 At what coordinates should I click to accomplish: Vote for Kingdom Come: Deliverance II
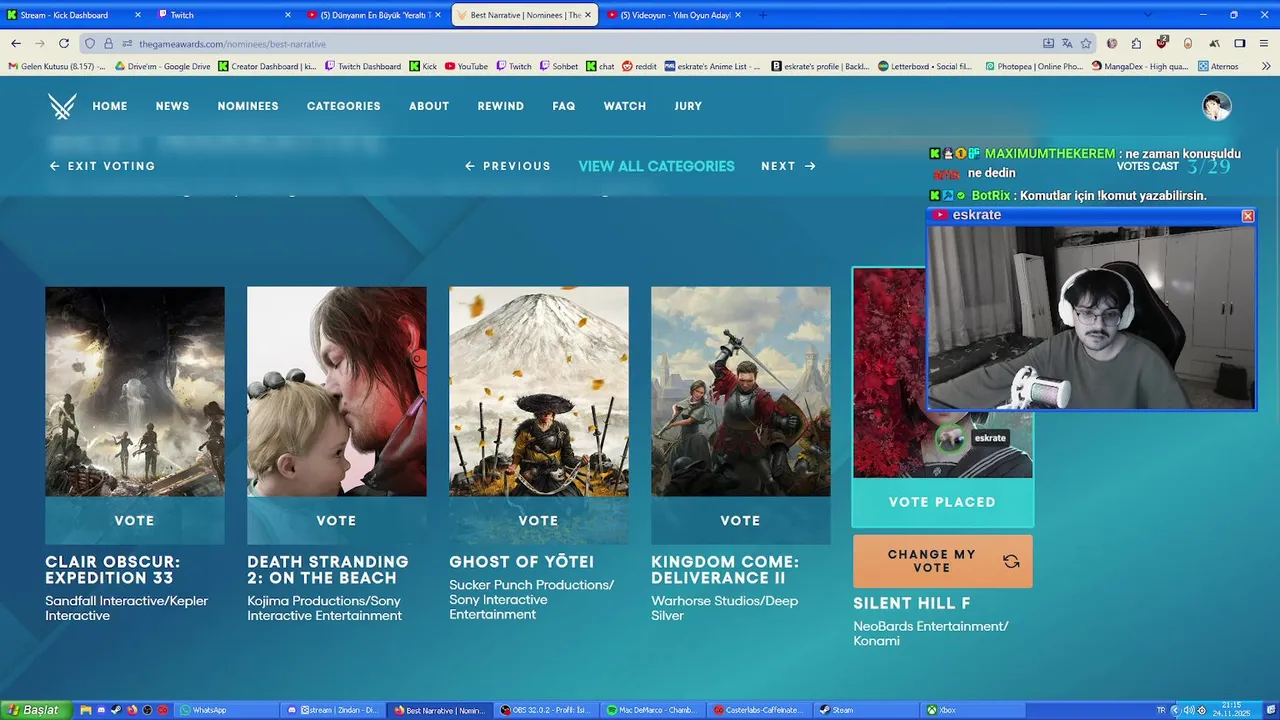[740, 520]
